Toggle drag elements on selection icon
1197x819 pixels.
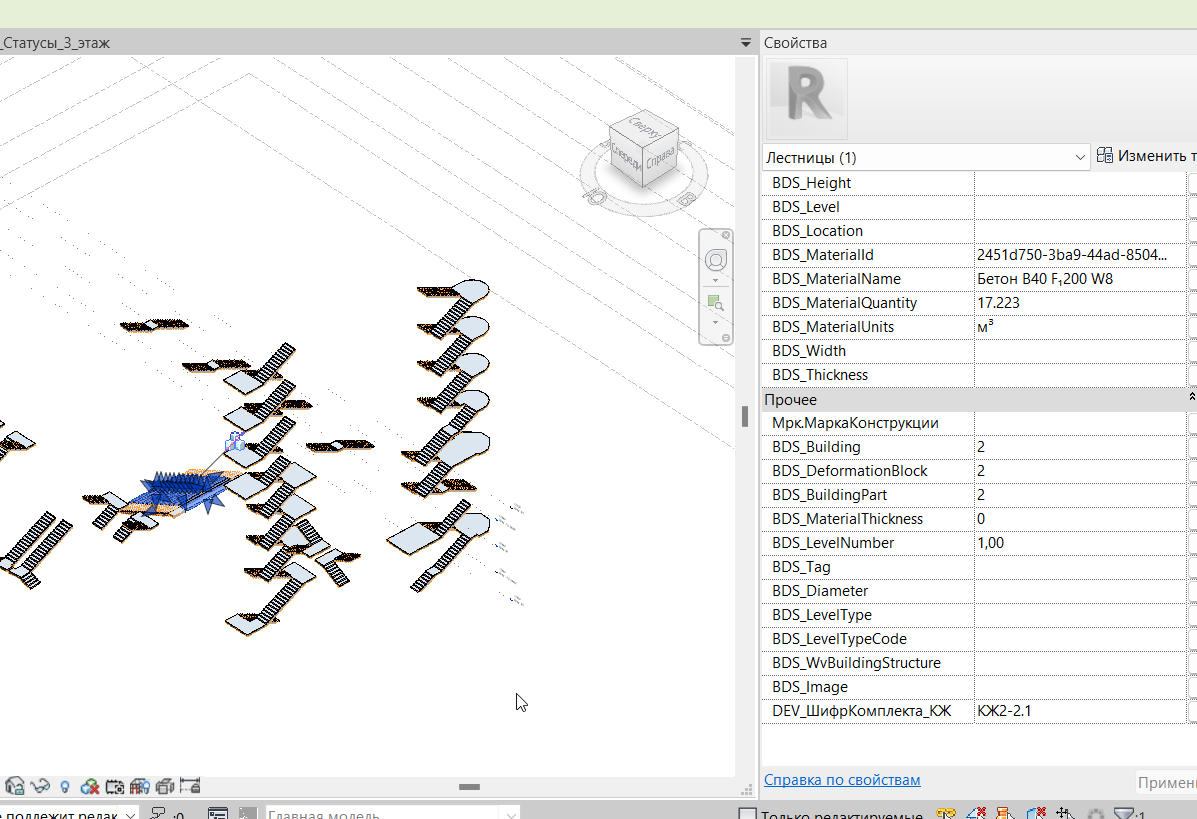(1065, 814)
